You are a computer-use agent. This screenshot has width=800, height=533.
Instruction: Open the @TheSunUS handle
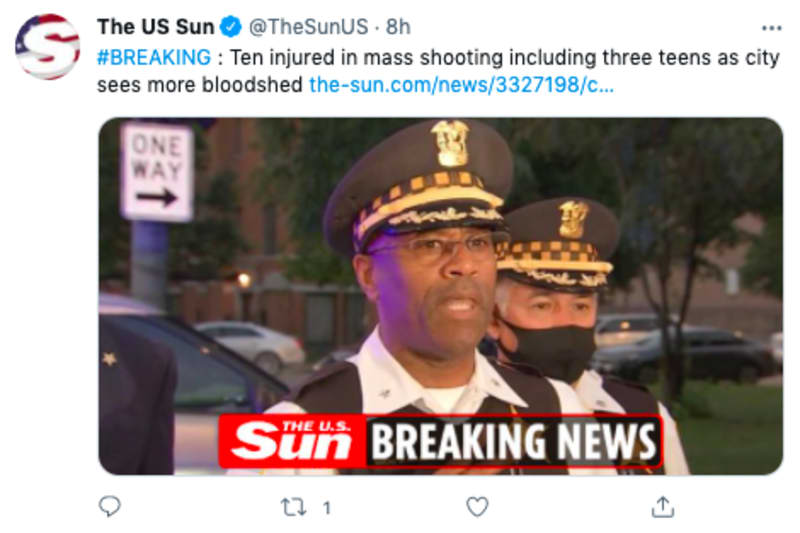308,27
